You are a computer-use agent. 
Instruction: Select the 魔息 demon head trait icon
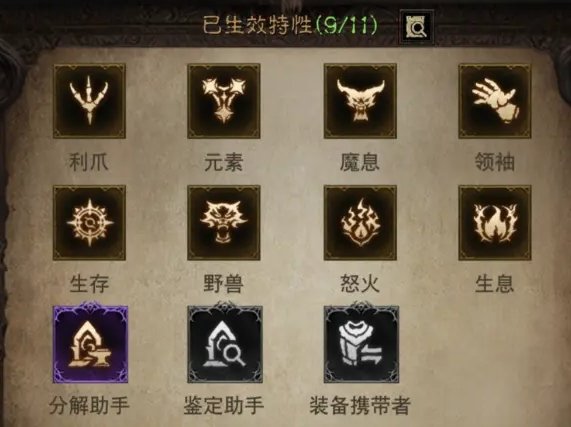[x=360, y=101]
